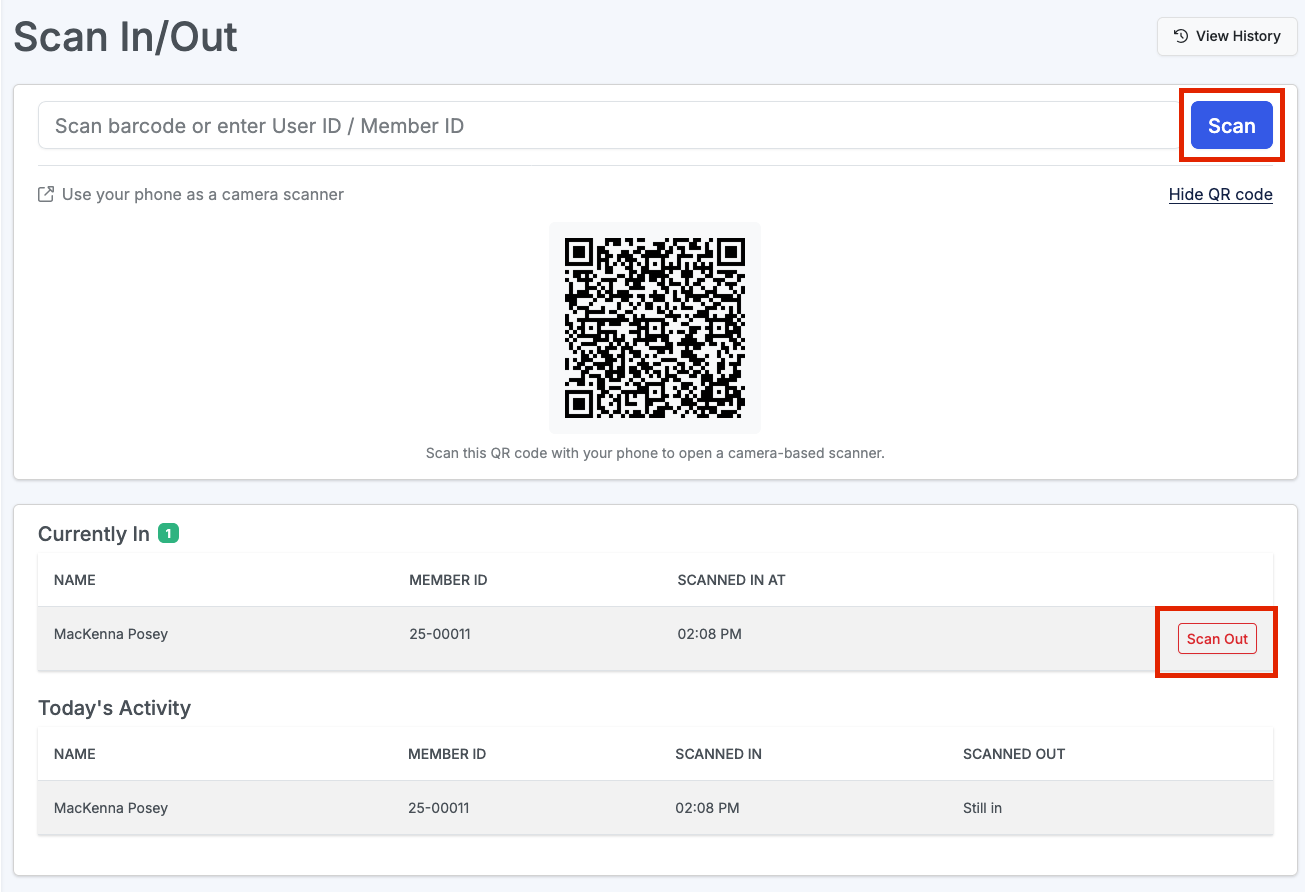Select MacKenna Posey in the Currently In table
The width and height of the screenshot is (1305, 892).
click(x=111, y=634)
